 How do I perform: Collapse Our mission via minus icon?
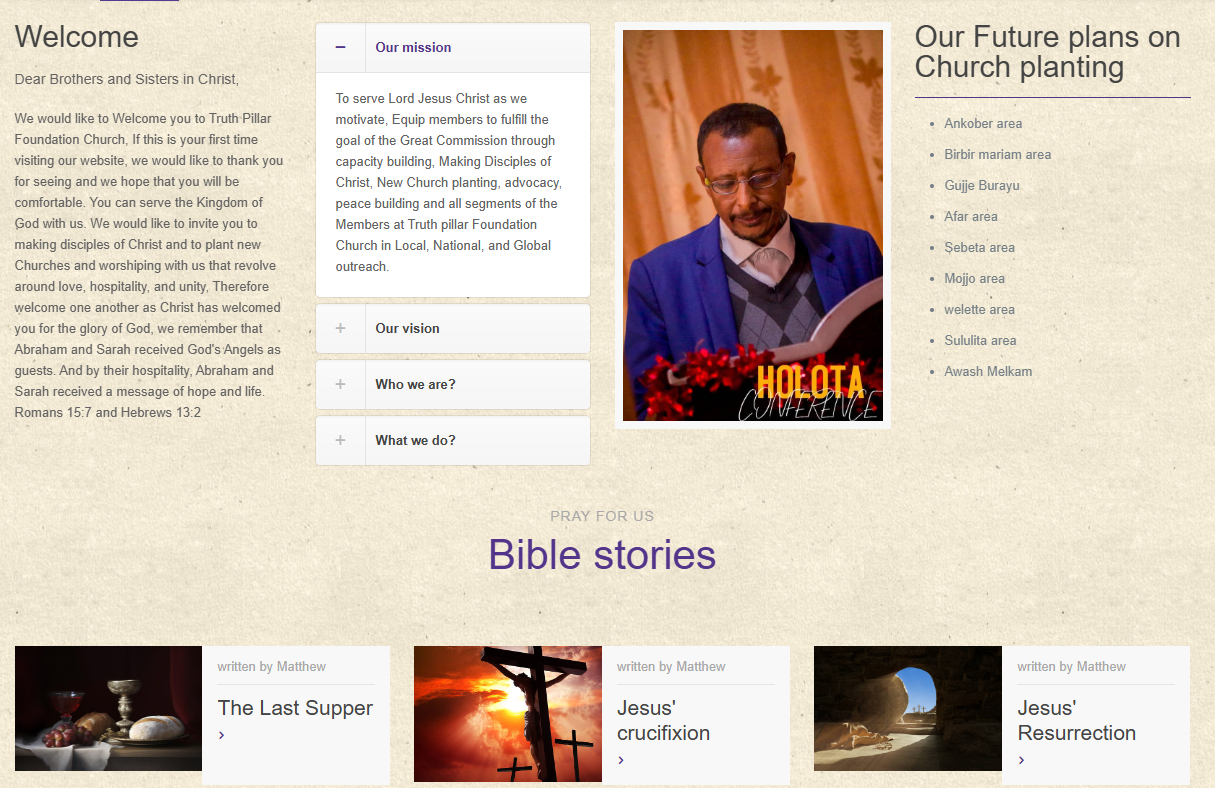341,48
